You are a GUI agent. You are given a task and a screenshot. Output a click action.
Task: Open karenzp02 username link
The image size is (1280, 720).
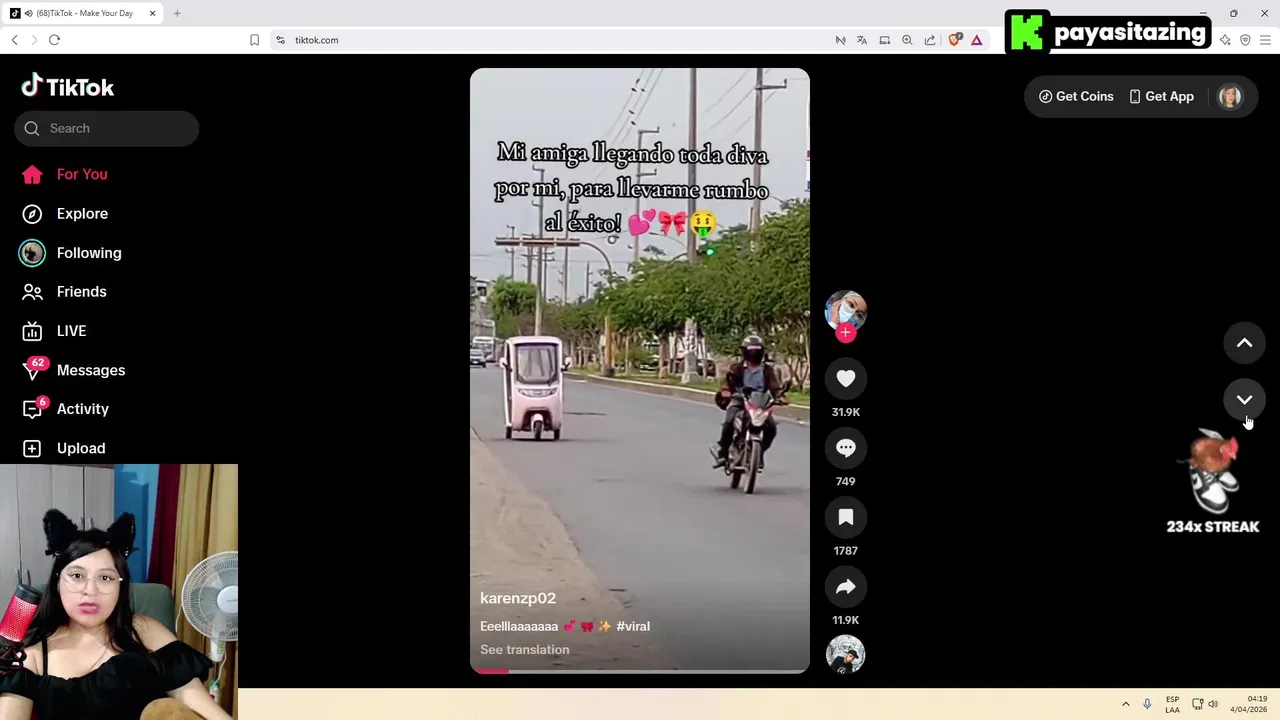pyautogui.click(x=518, y=598)
